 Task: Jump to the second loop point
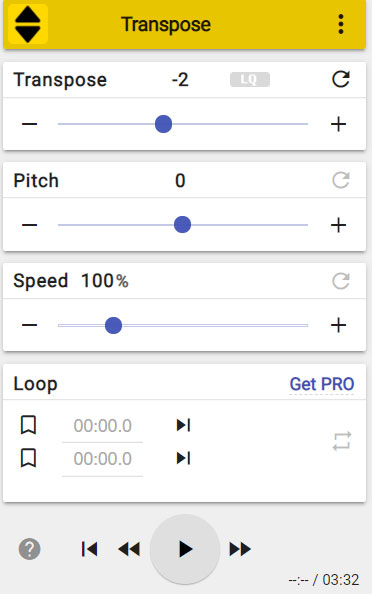(183, 458)
